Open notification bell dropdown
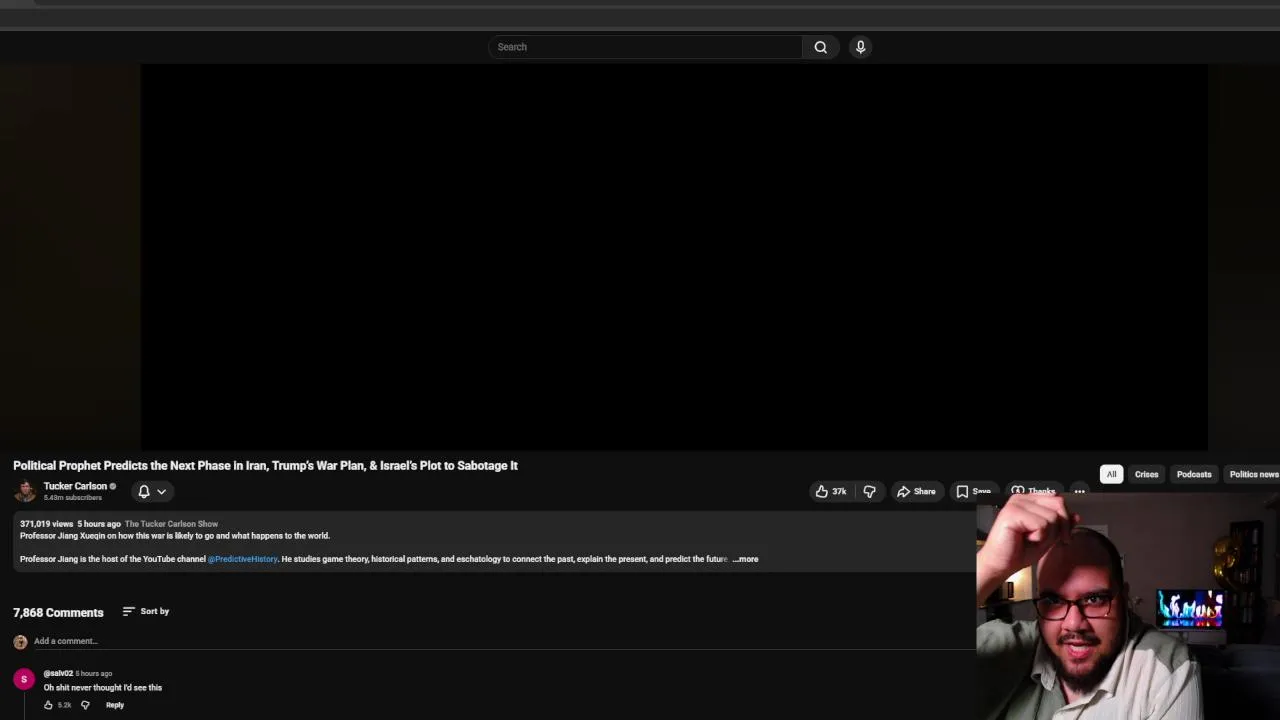The image size is (1280, 720). pyautogui.click(x=151, y=491)
